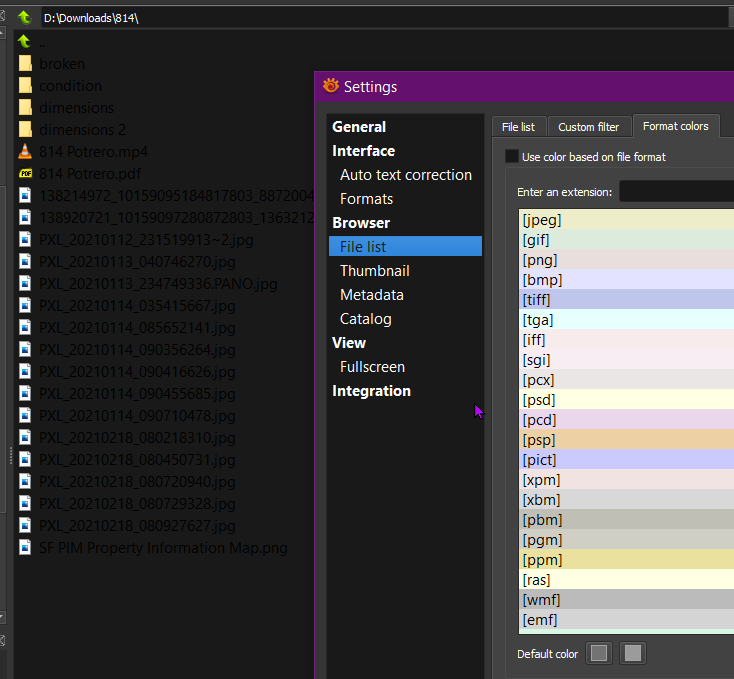The height and width of the screenshot is (679, 734).
Task: Open the File list tab
Action: (x=518, y=127)
